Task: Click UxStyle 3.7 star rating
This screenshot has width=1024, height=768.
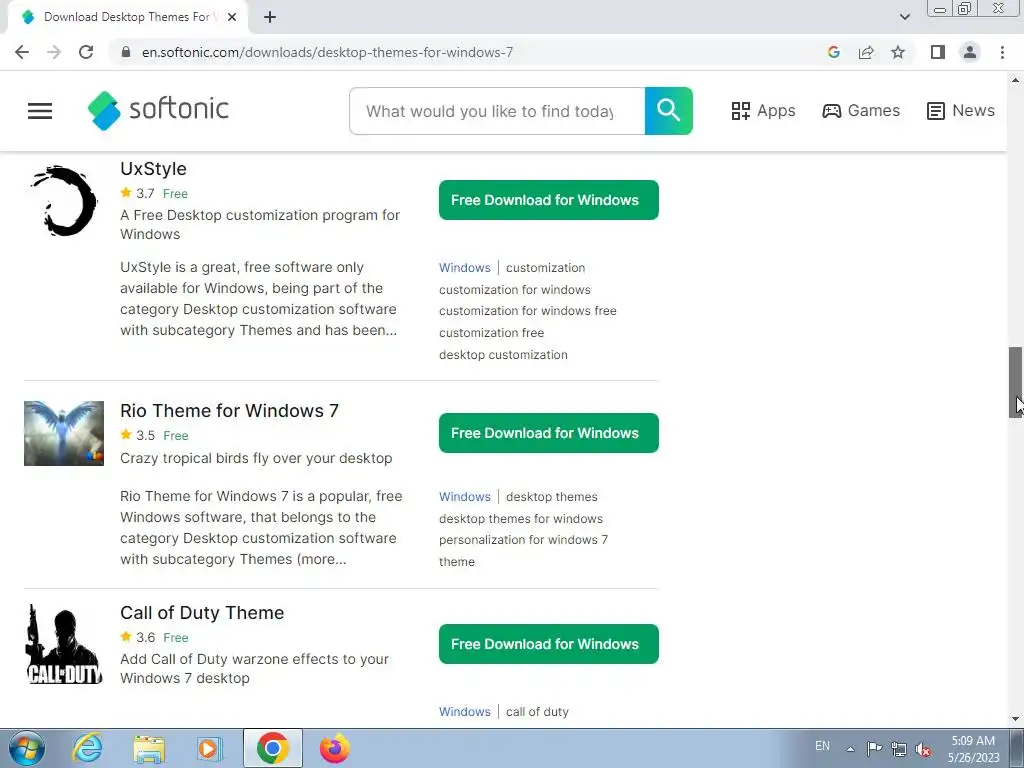Action: [x=137, y=193]
